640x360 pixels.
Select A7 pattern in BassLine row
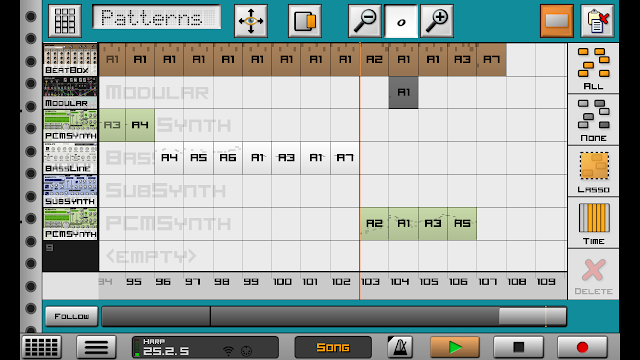pos(345,158)
